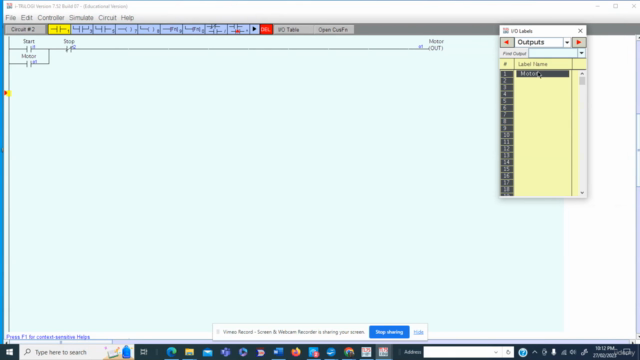This screenshot has width=640, height=360.
Task: Click the microphone icon in system tray
Action: coord(554,352)
